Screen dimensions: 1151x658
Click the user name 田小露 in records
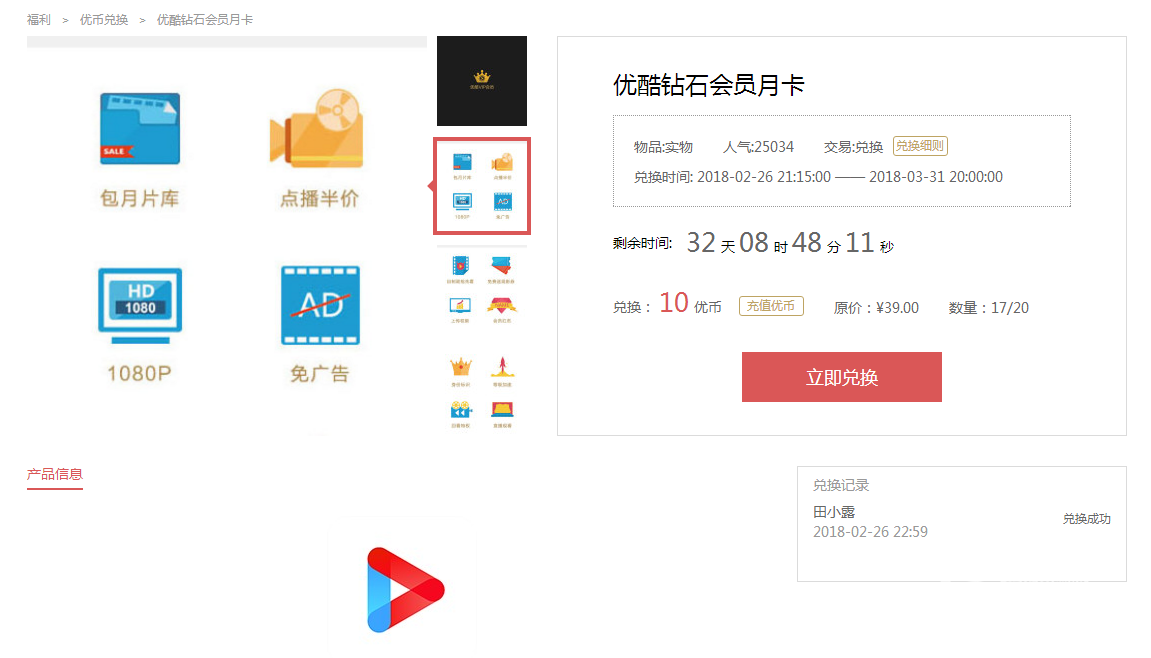point(834,512)
